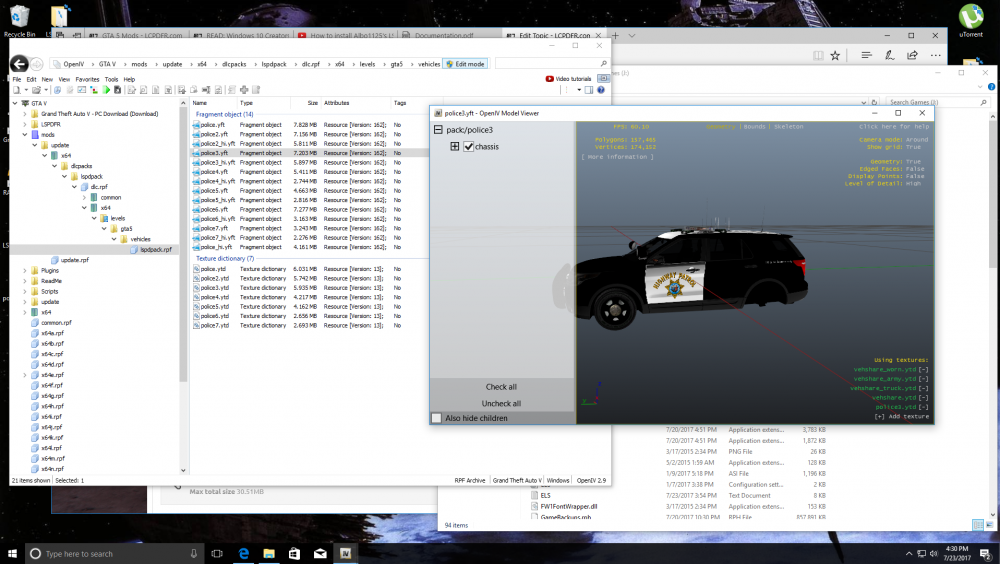Select police3.yft fragment file icon

196,153
